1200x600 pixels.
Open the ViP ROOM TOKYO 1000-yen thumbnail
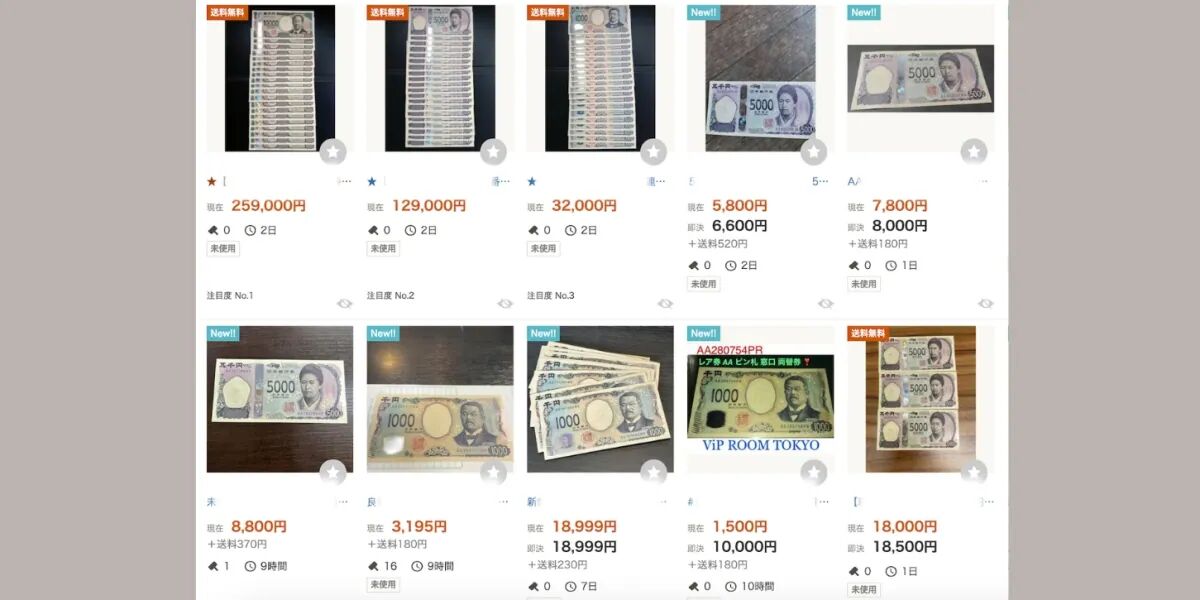pyautogui.click(x=760, y=399)
